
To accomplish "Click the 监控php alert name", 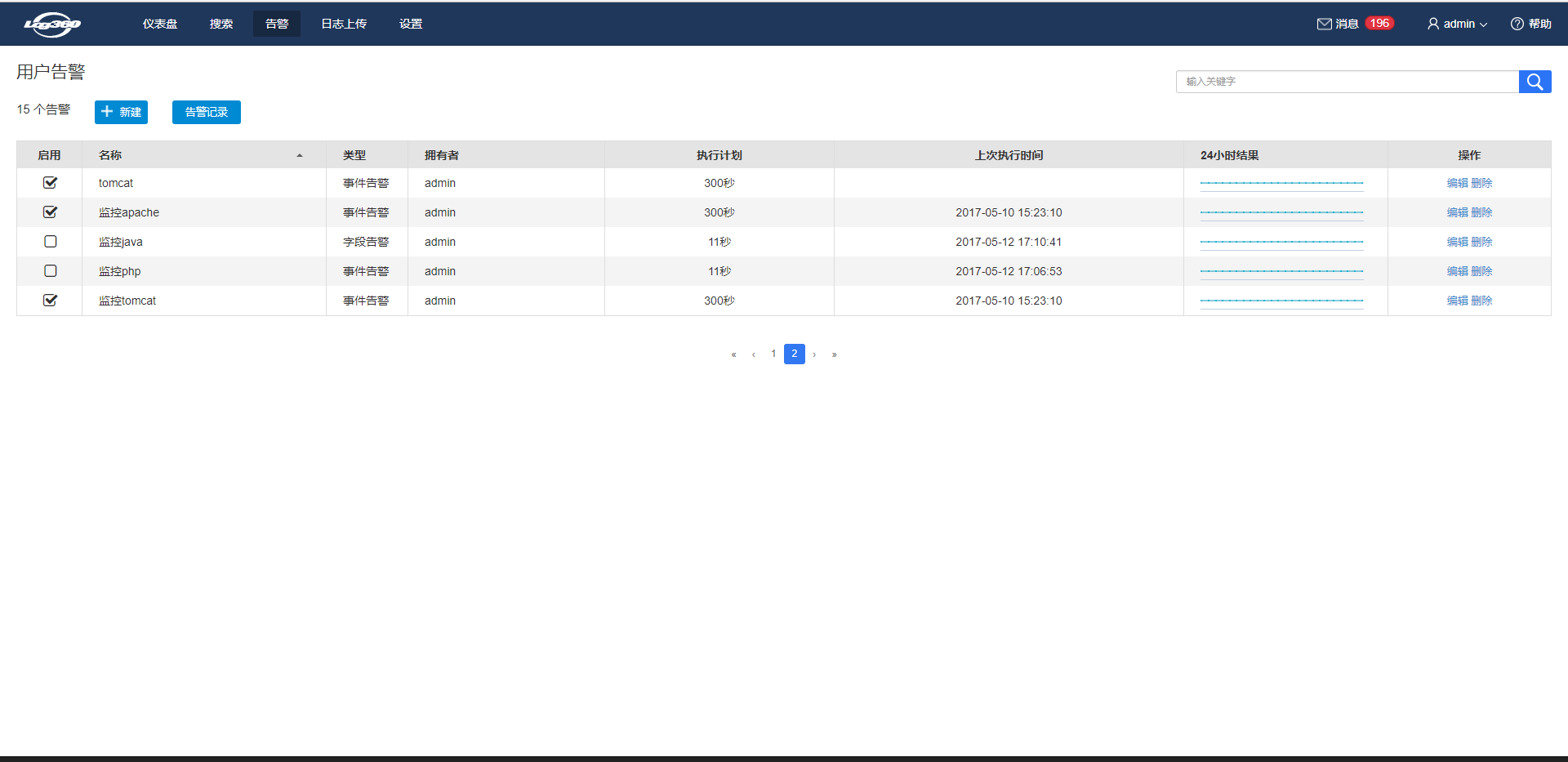I will (120, 271).
